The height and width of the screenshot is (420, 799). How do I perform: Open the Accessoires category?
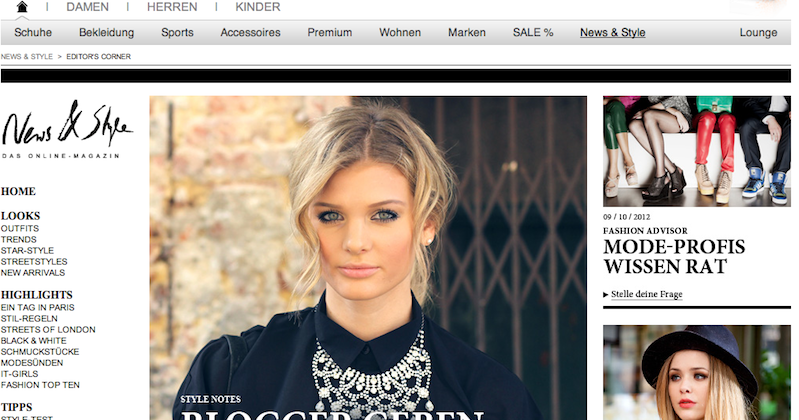click(x=250, y=33)
